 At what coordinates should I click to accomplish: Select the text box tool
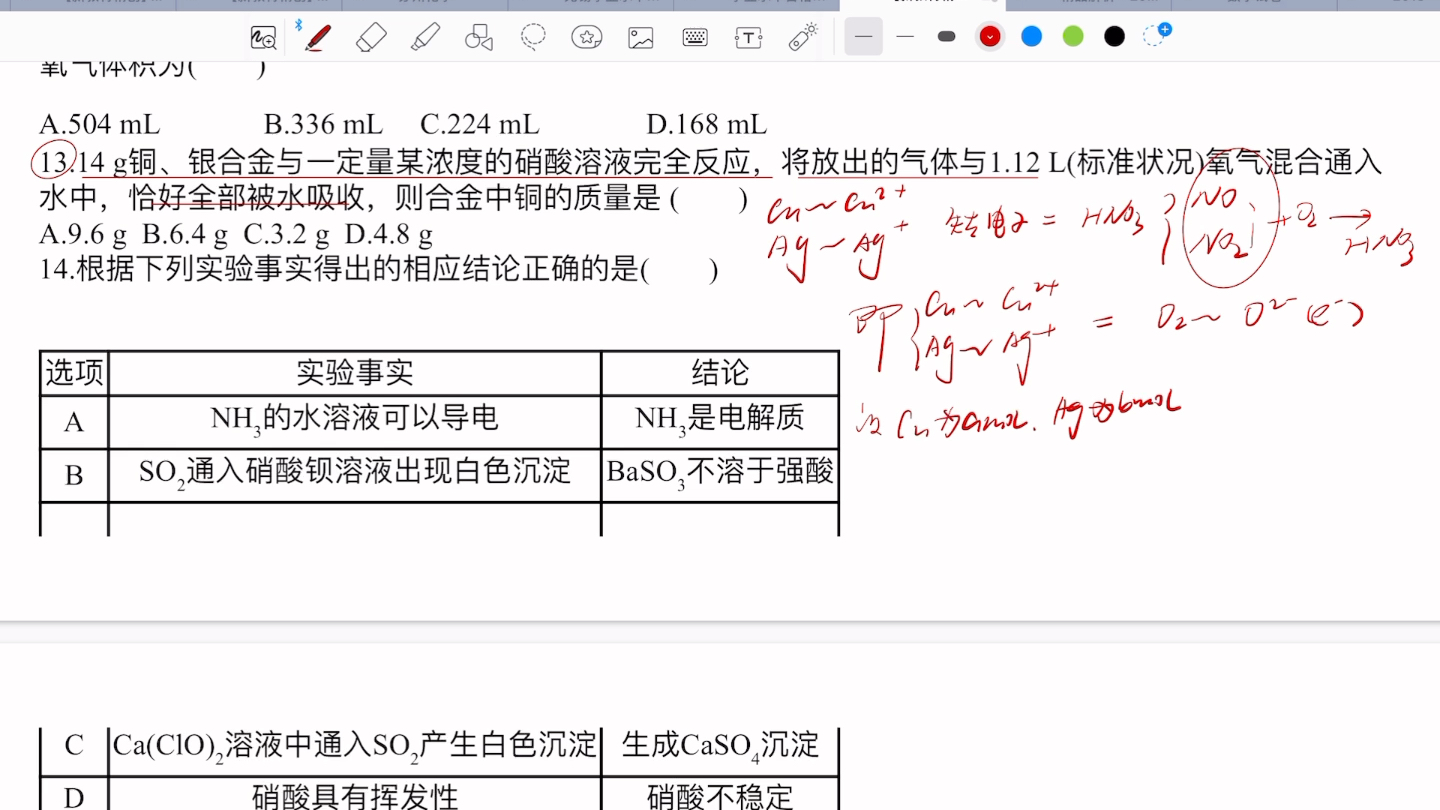pos(749,36)
